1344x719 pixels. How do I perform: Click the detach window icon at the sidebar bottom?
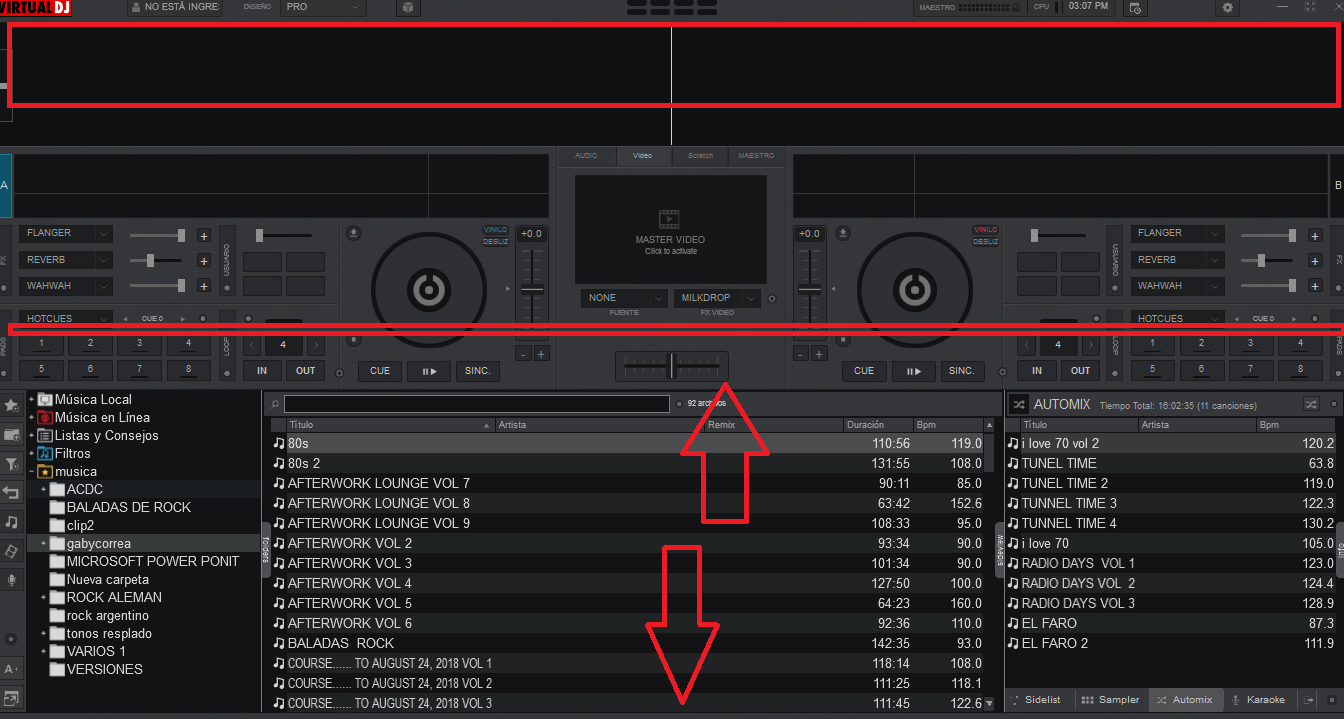(x=12, y=698)
